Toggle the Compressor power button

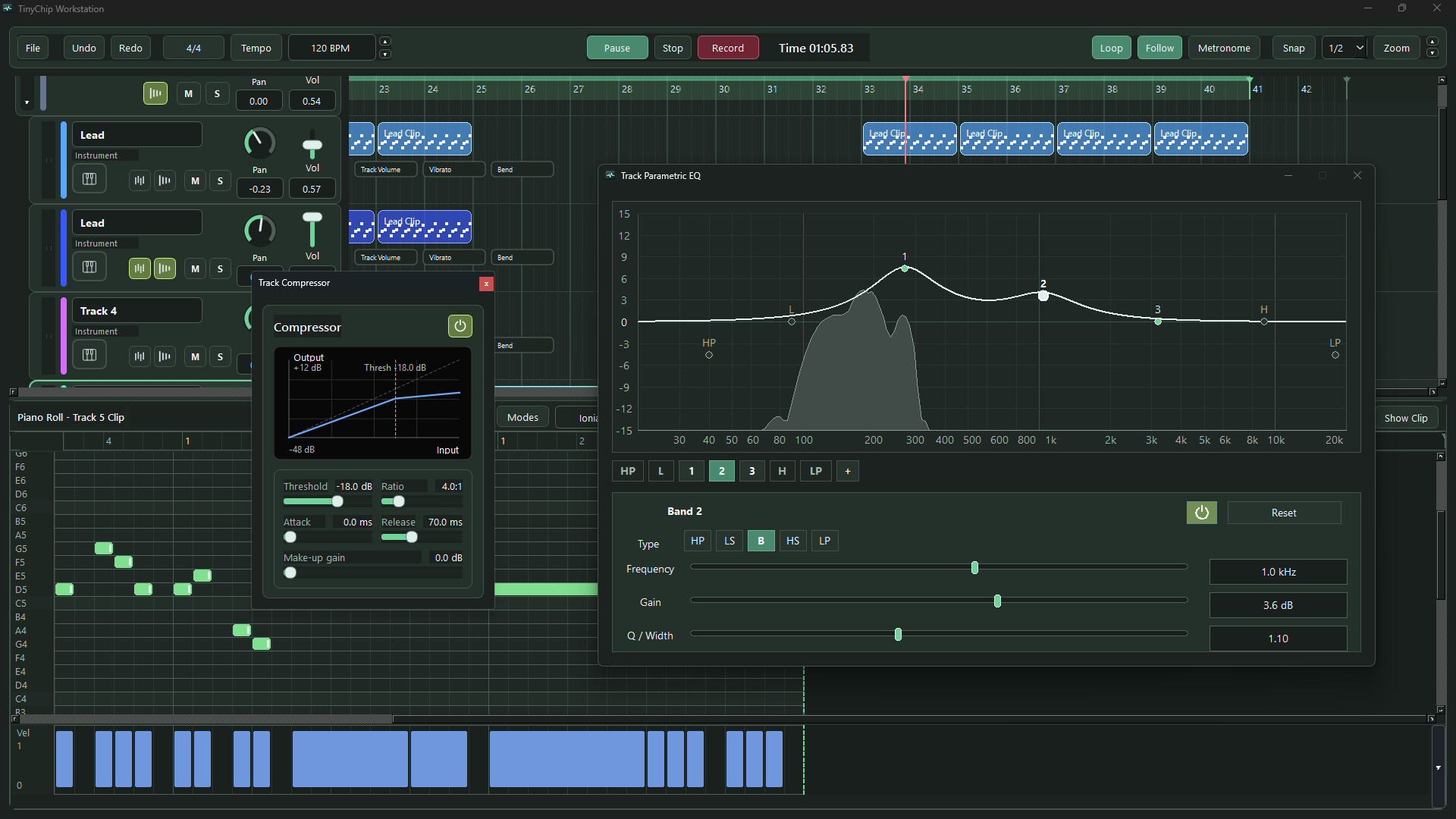click(460, 326)
